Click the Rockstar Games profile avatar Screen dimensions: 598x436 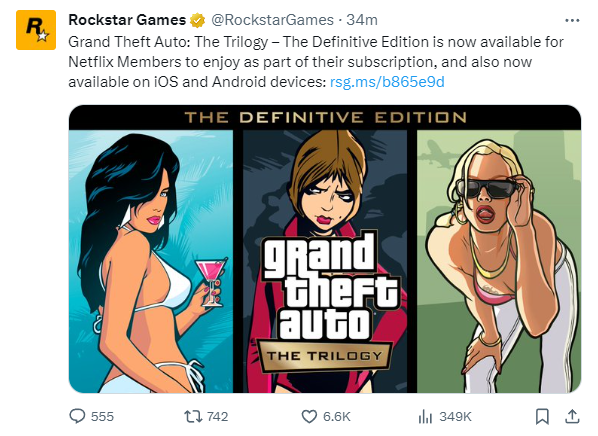click(36, 30)
